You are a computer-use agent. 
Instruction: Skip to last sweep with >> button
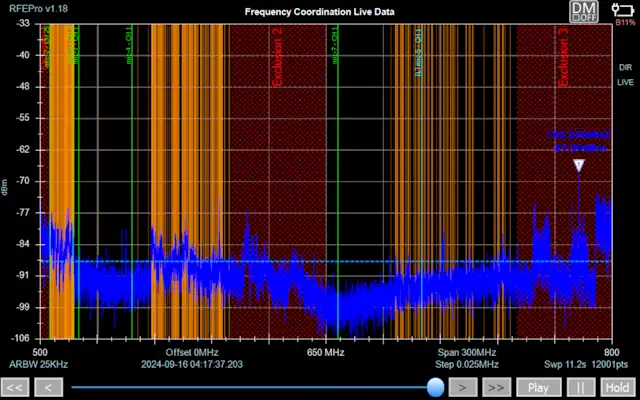tap(496, 387)
